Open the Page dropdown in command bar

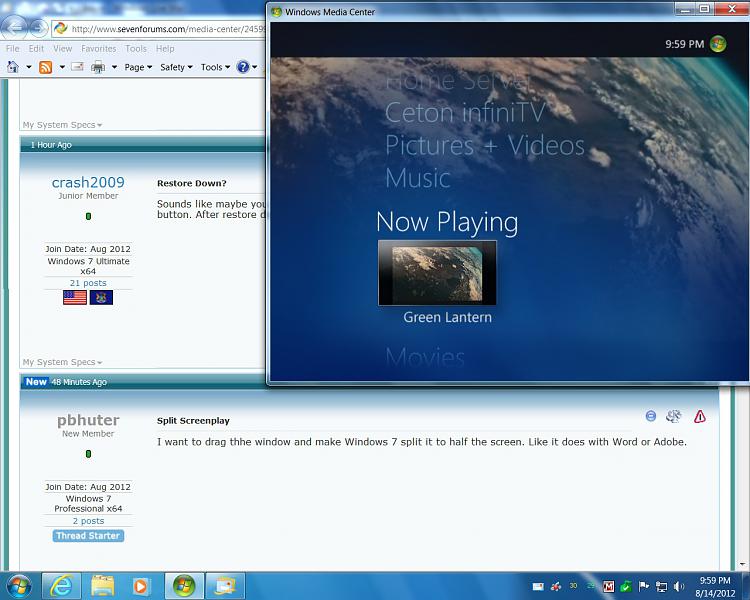(x=138, y=67)
